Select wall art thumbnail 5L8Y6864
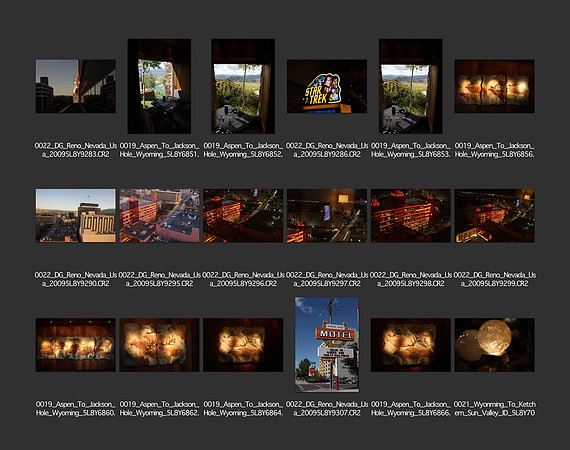 [243, 345]
